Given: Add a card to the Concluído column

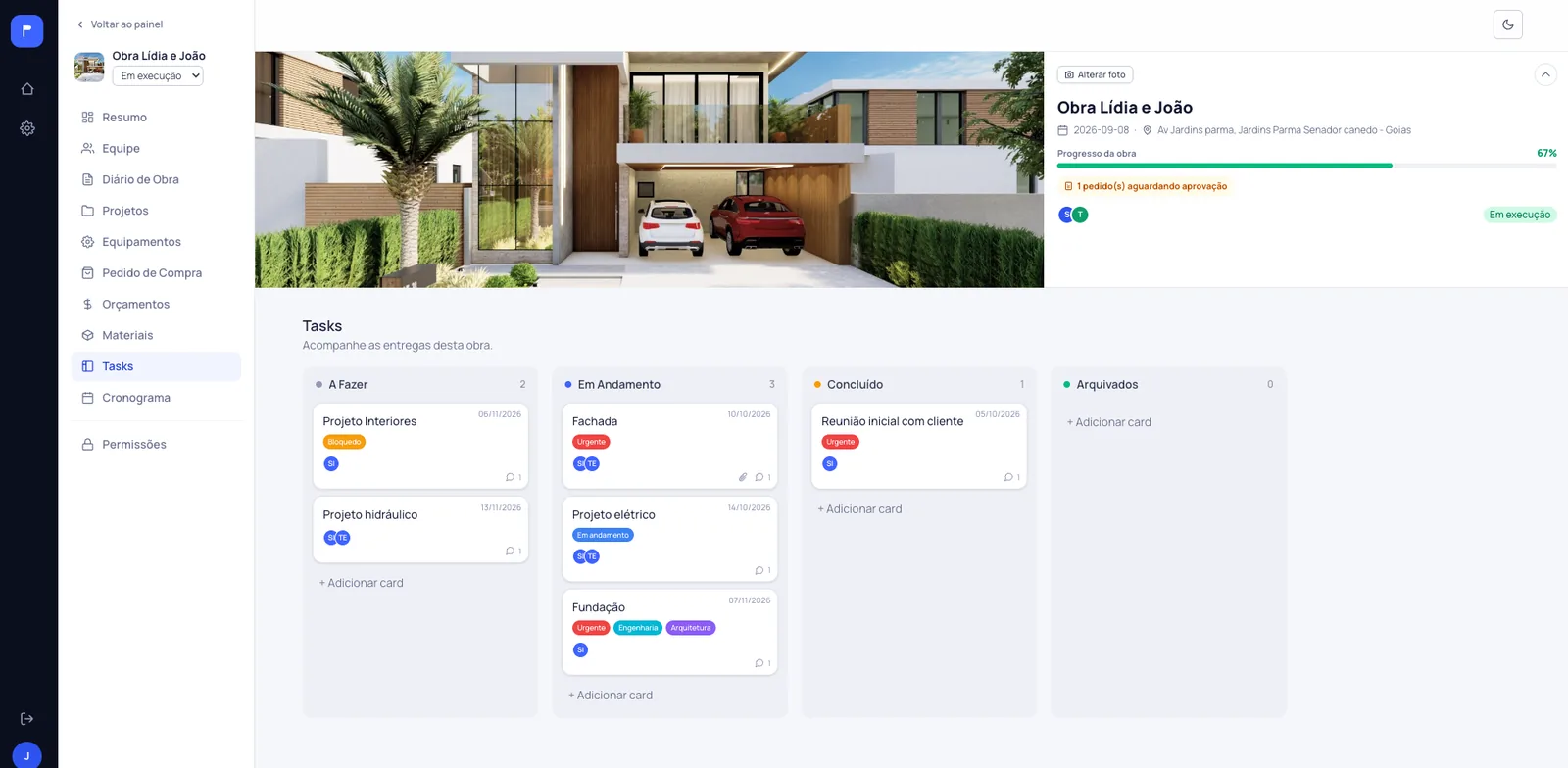Looking at the screenshot, I should tap(859, 509).
